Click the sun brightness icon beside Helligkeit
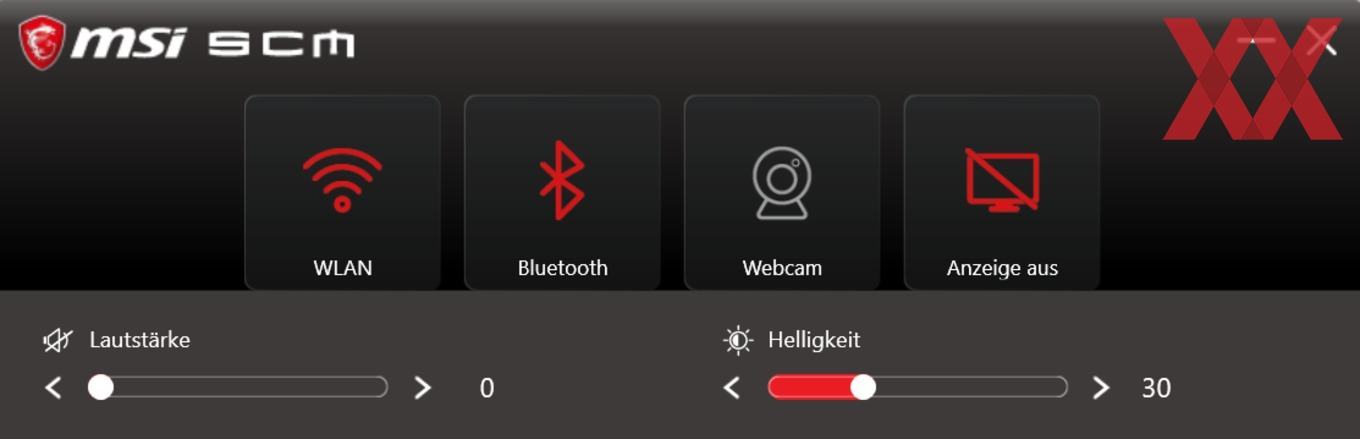 click(738, 341)
